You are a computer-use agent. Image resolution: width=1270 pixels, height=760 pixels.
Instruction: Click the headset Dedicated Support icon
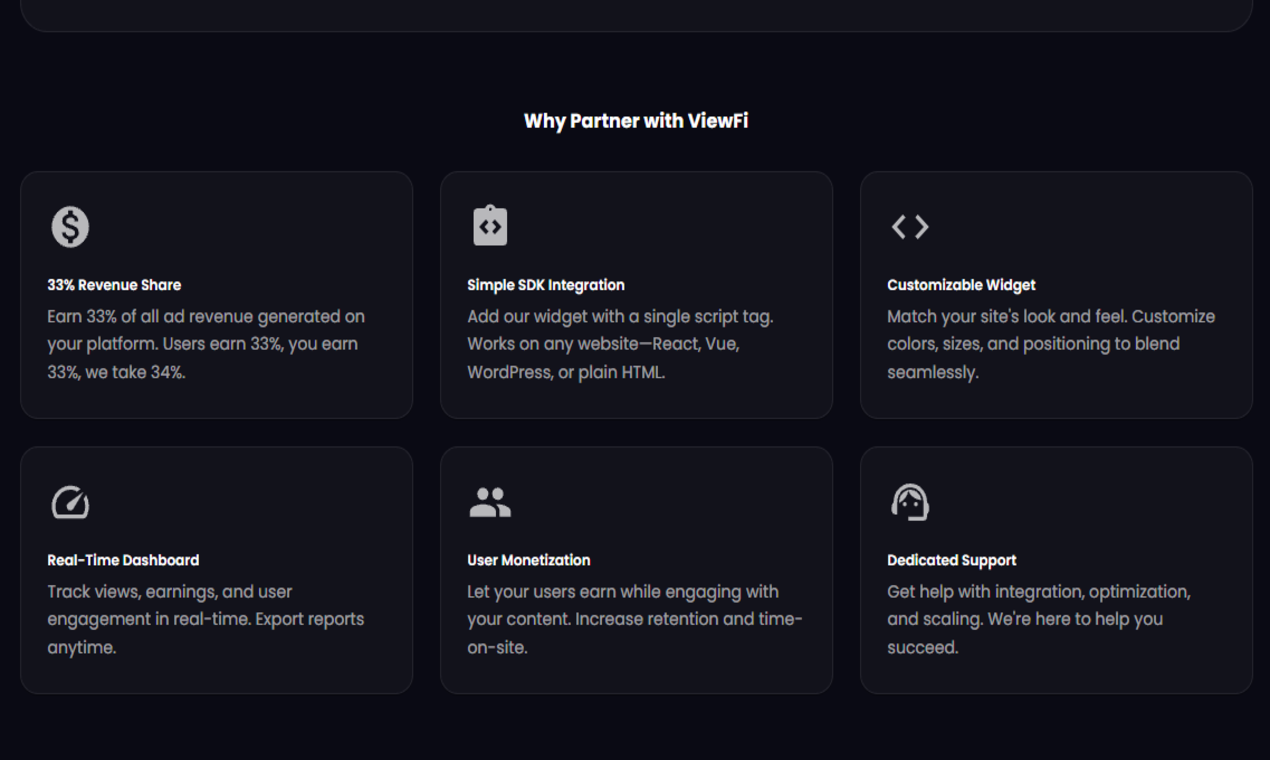coord(908,502)
